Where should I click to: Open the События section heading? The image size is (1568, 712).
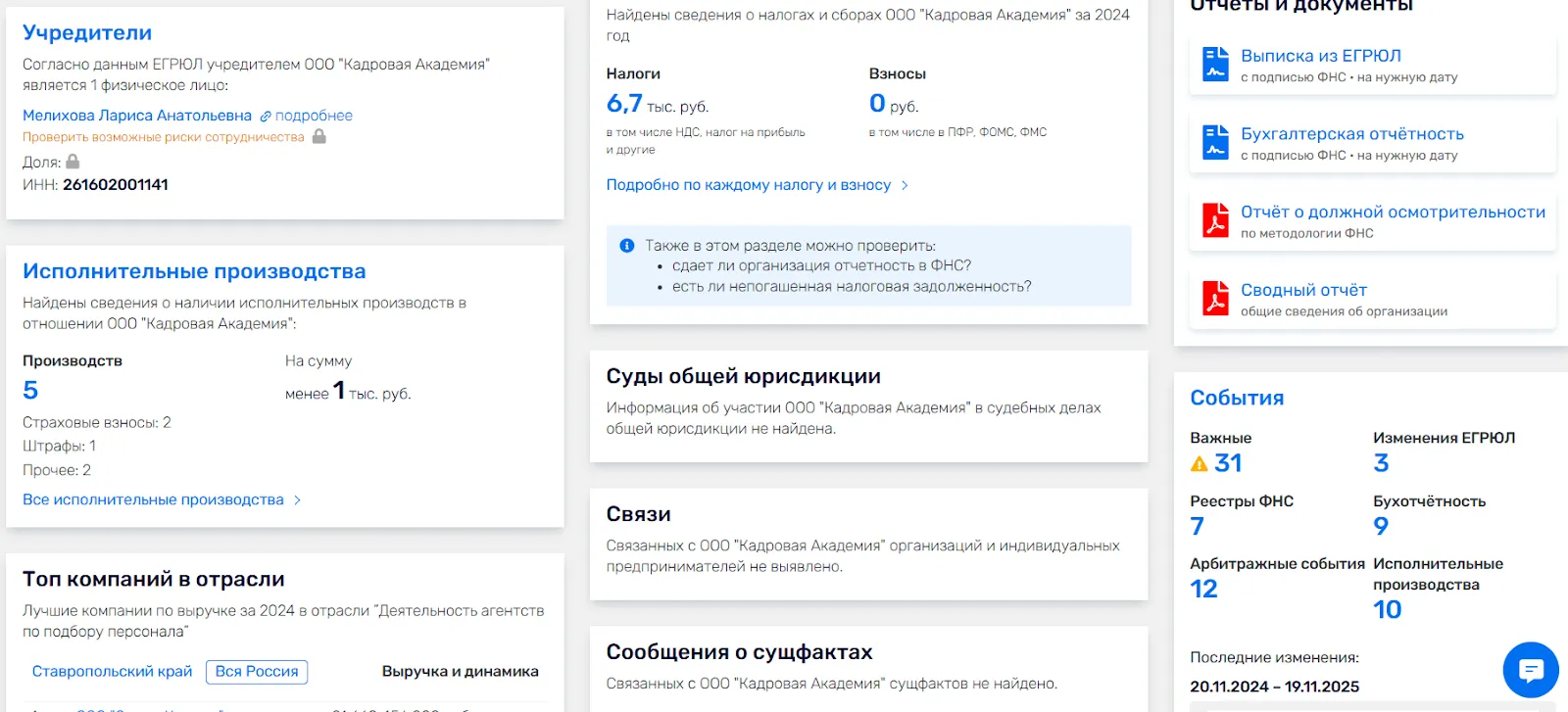1237,398
